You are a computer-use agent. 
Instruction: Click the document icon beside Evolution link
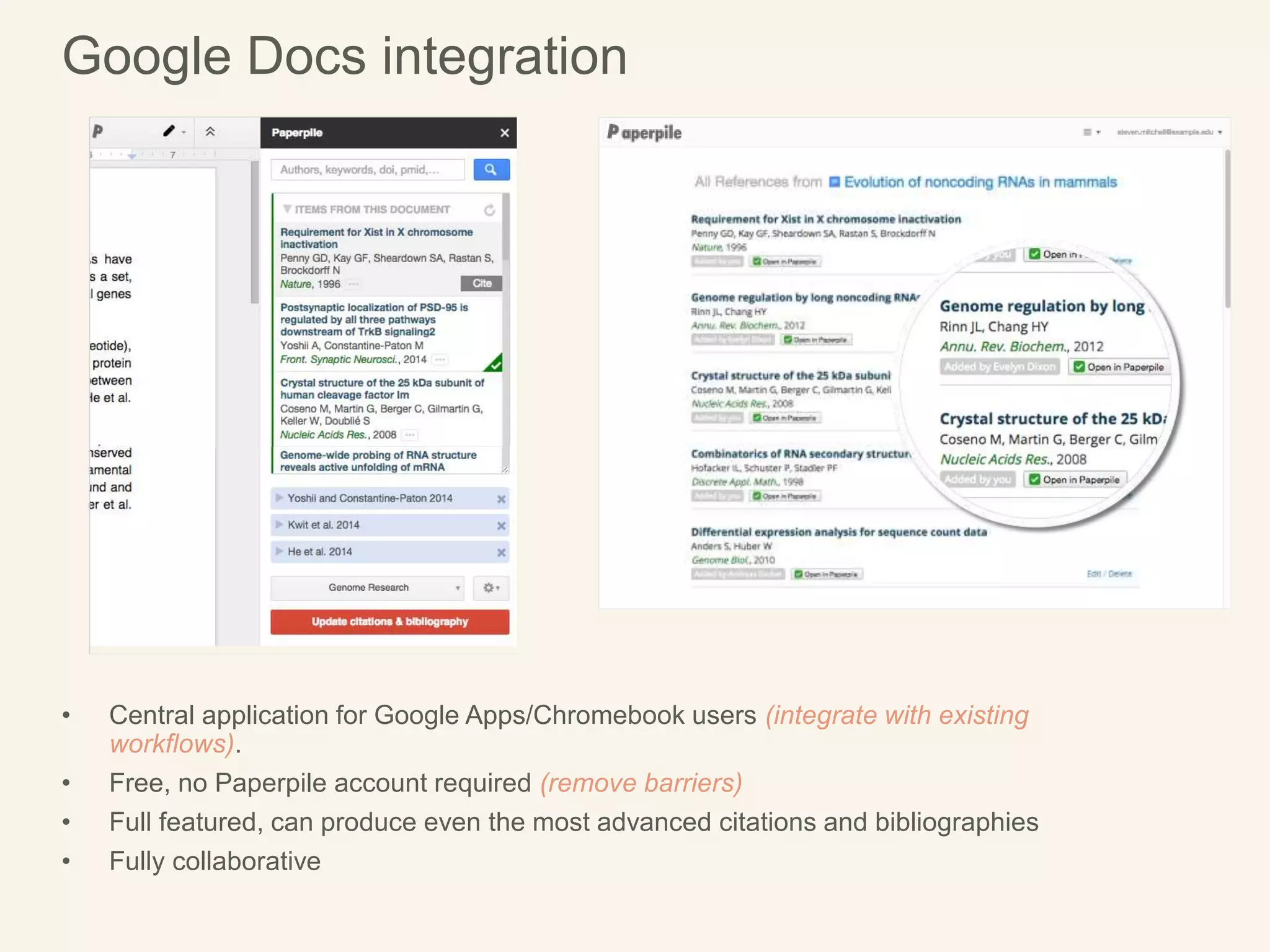[x=835, y=182]
